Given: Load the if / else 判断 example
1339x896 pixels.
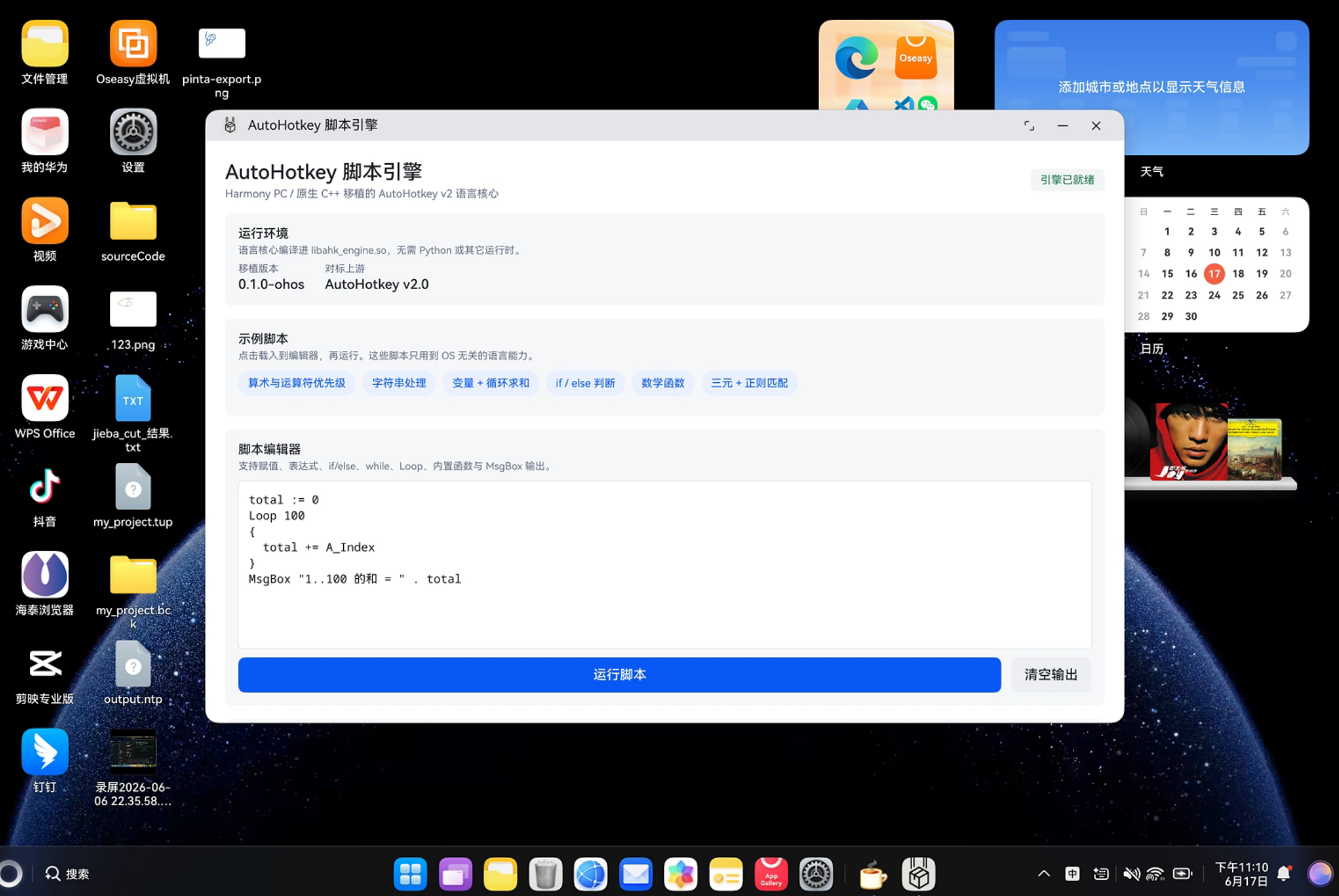Looking at the screenshot, I should (585, 383).
